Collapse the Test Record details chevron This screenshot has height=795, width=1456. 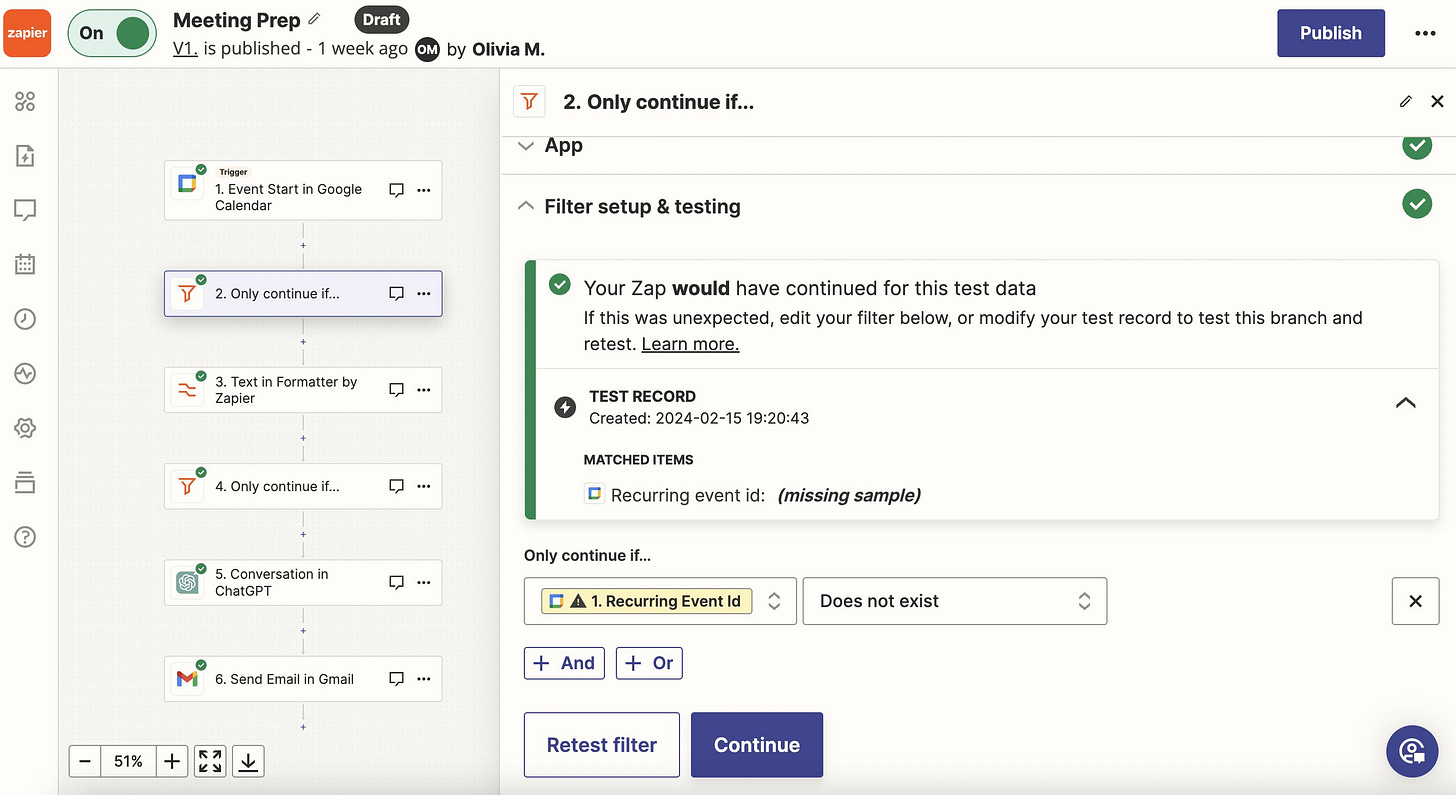(x=1405, y=403)
